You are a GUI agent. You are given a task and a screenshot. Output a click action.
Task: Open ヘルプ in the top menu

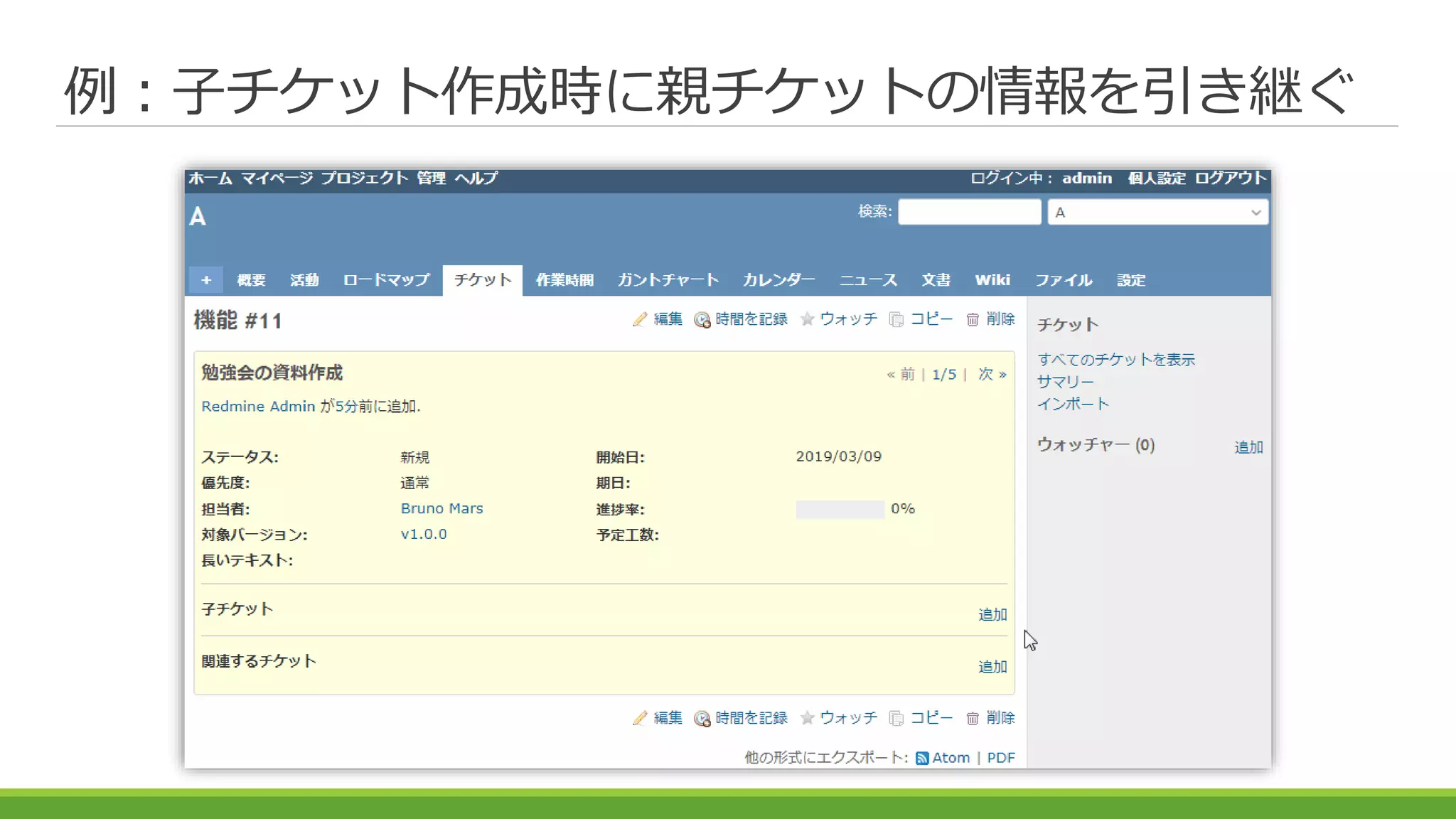pyautogui.click(x=476, y=178)
